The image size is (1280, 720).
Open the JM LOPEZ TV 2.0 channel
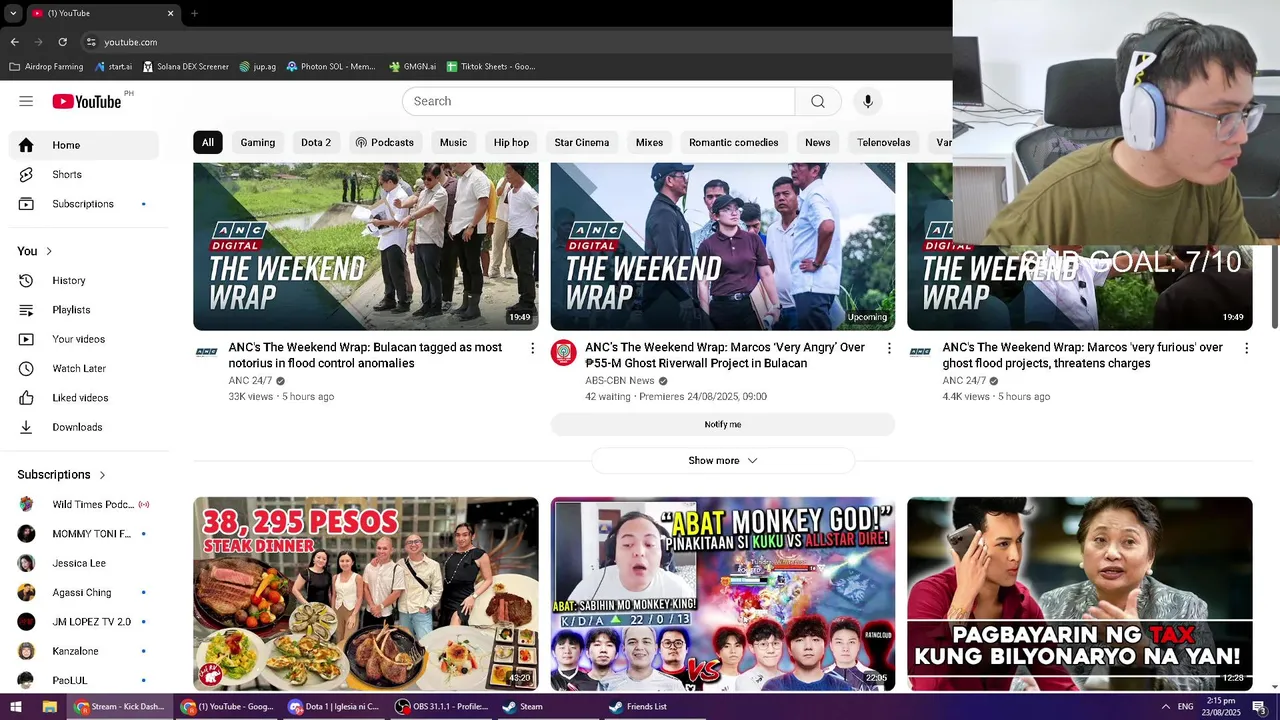tap(84, 622)
